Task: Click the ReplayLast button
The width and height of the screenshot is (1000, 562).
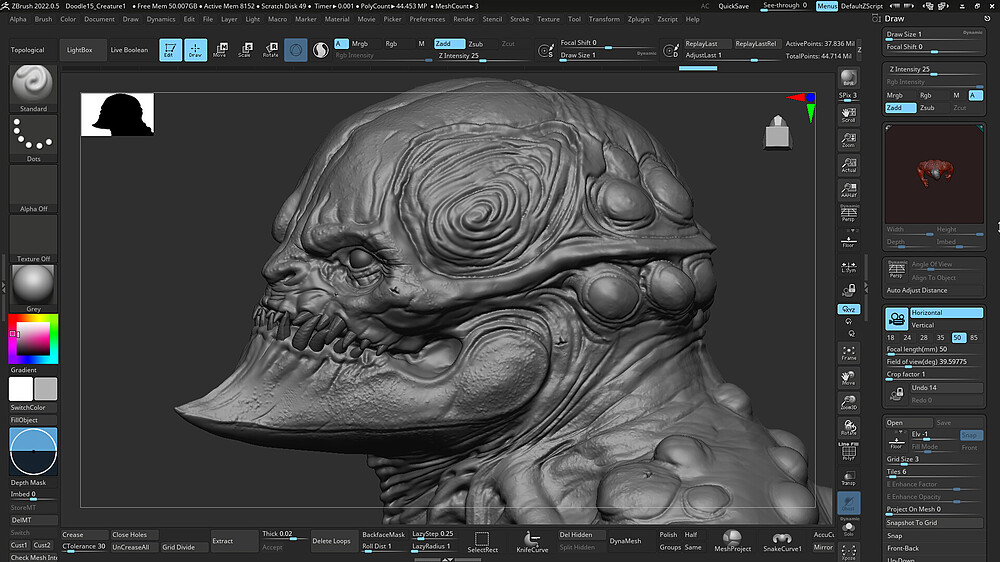Action: [705, 43]
